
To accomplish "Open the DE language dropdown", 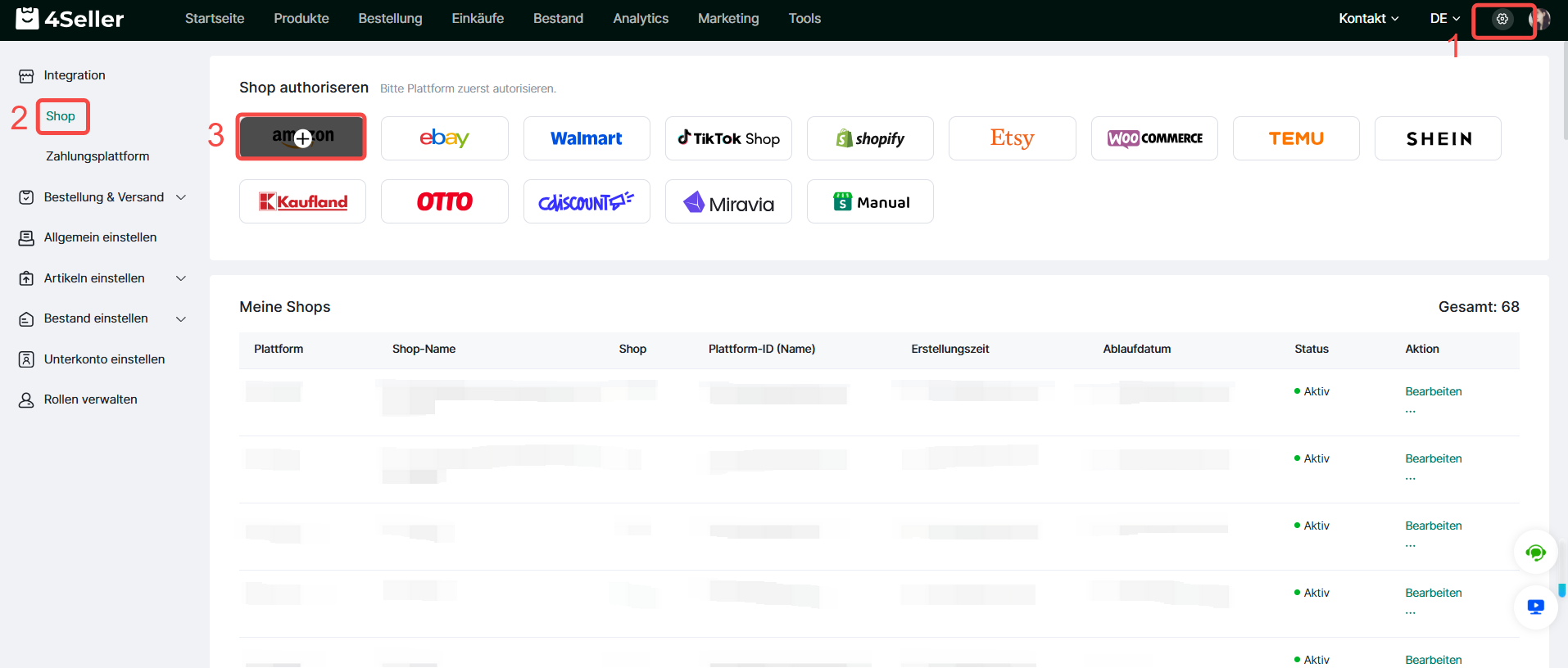I will point(1444,19).
